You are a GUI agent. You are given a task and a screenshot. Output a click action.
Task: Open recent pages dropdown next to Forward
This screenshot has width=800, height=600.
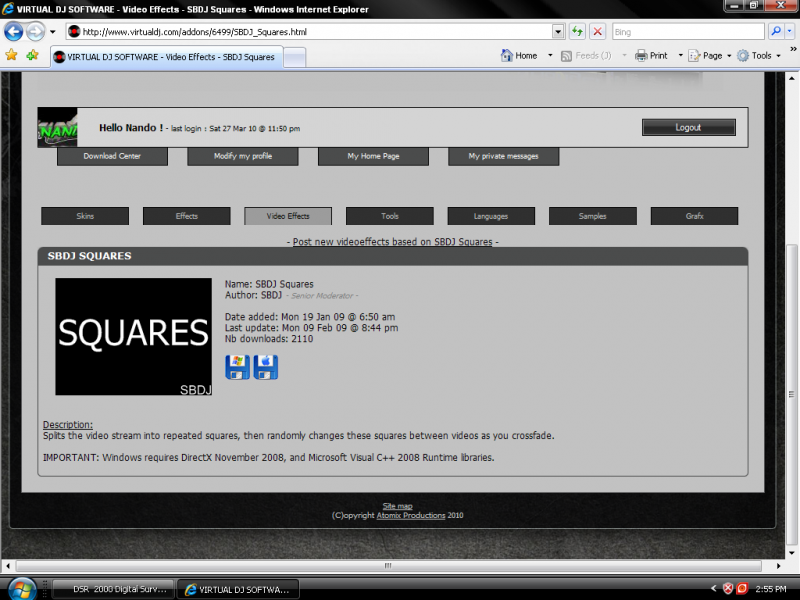pyautogui.click(x=53, y=32)
